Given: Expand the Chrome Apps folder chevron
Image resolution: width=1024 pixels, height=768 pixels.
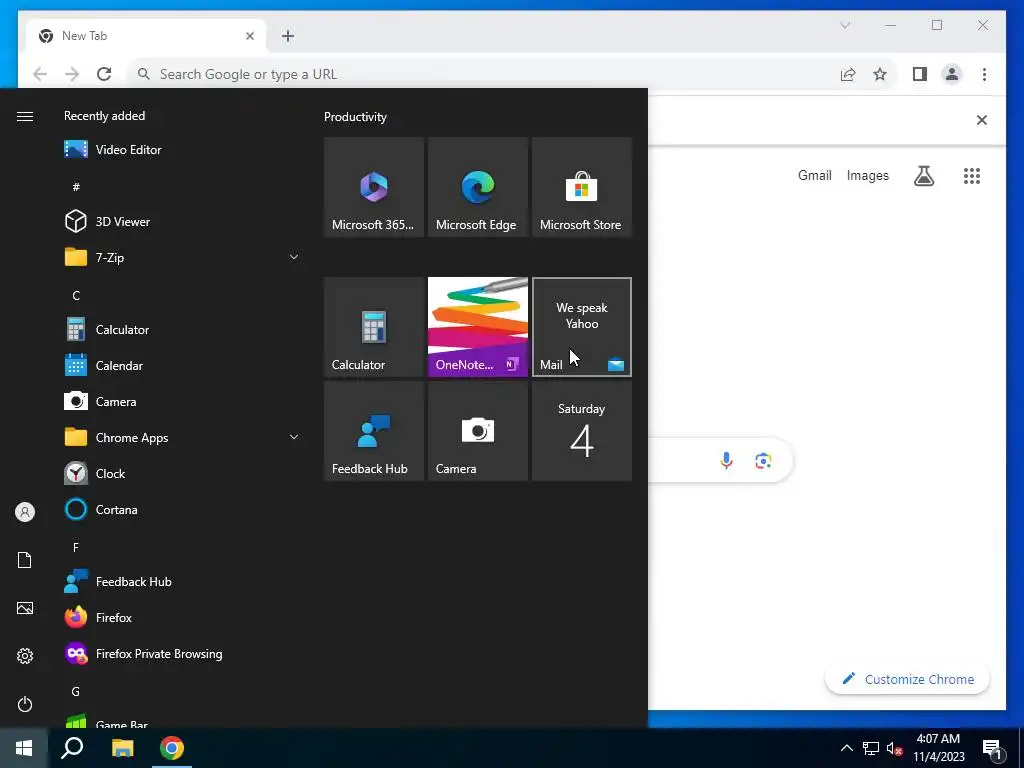Looking at the screenshot, I should [x=294, y=438].
